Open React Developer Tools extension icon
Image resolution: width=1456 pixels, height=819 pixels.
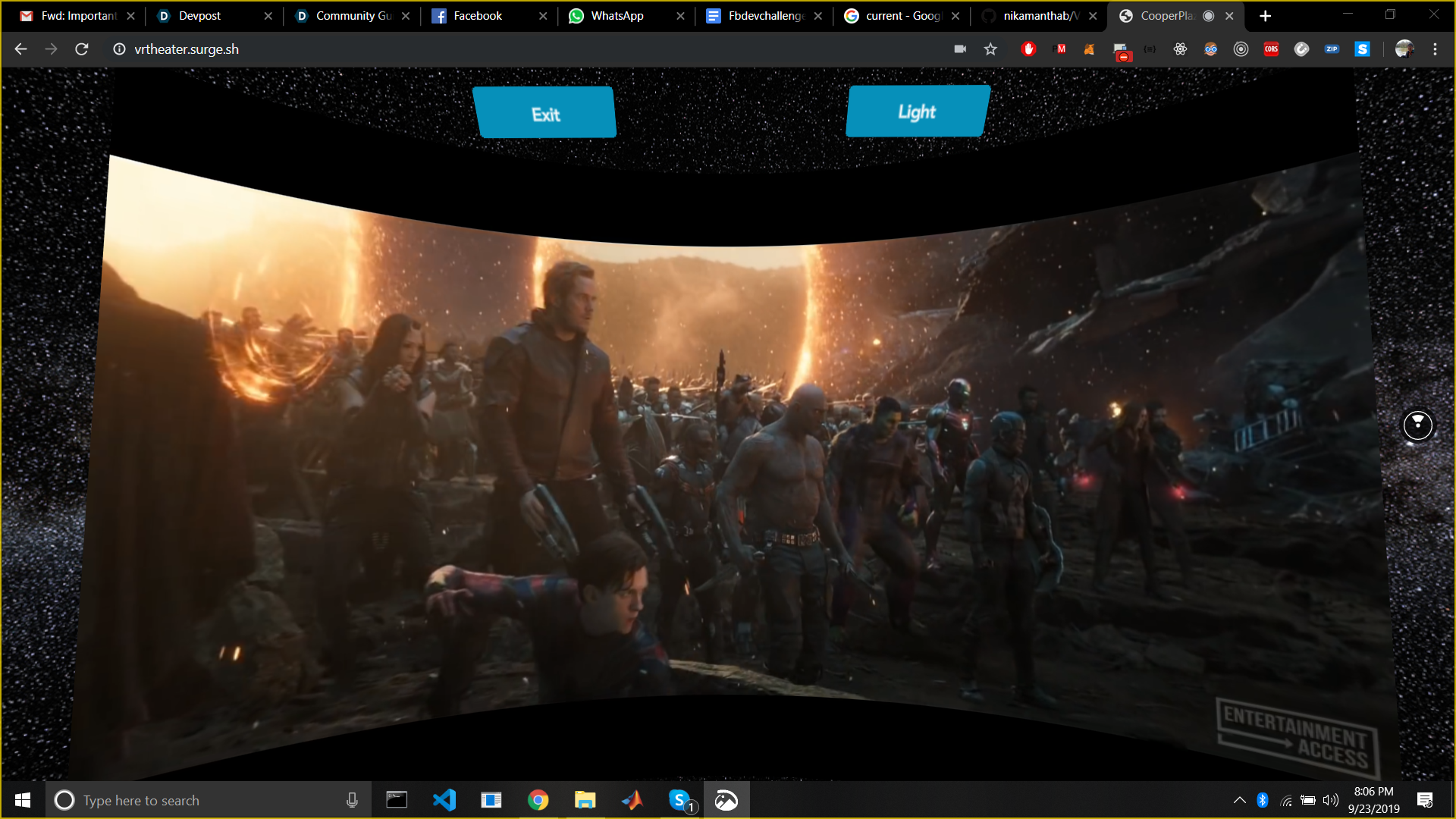click(x=1180, y=49)
